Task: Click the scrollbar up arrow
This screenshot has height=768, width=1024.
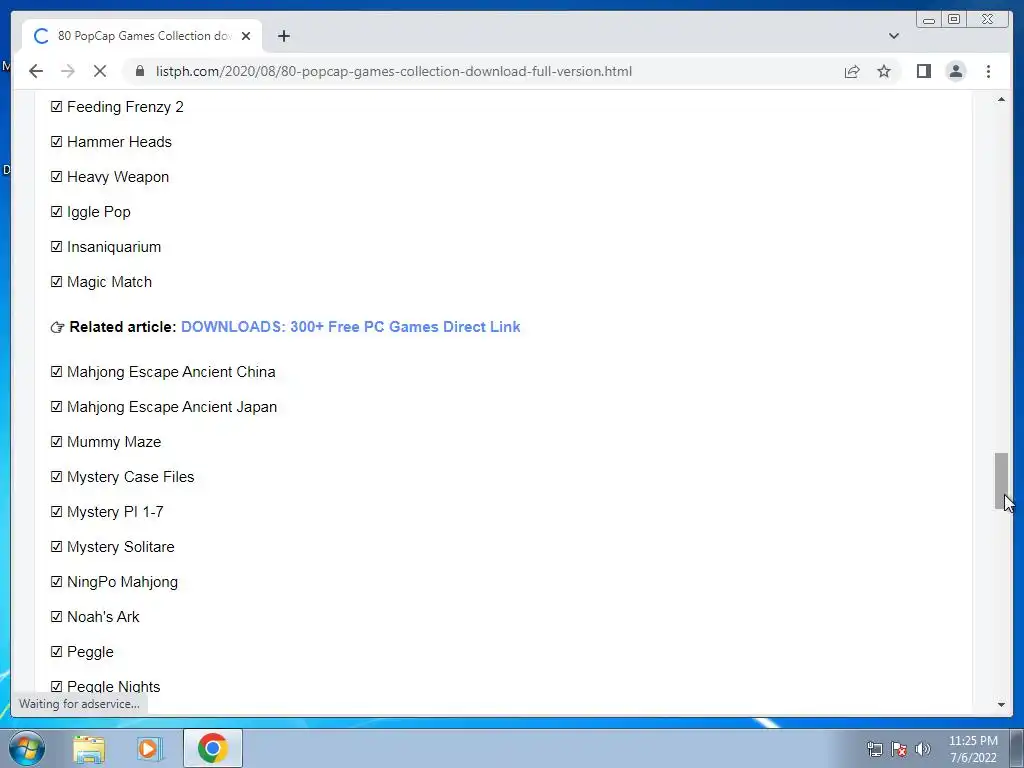Action: pyautogui.click(x=1001, y=99)
